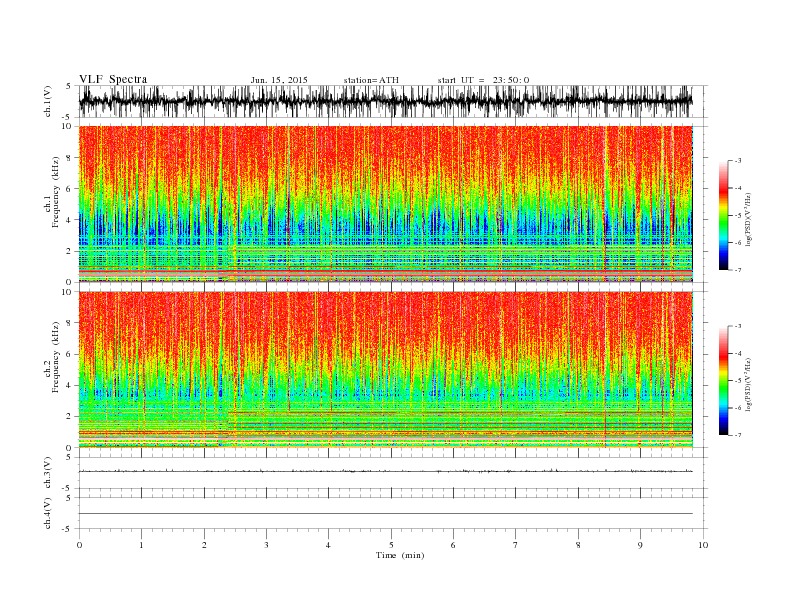Click the '8' kHz tick on ch.1 spectrogram

coord(69,158)
